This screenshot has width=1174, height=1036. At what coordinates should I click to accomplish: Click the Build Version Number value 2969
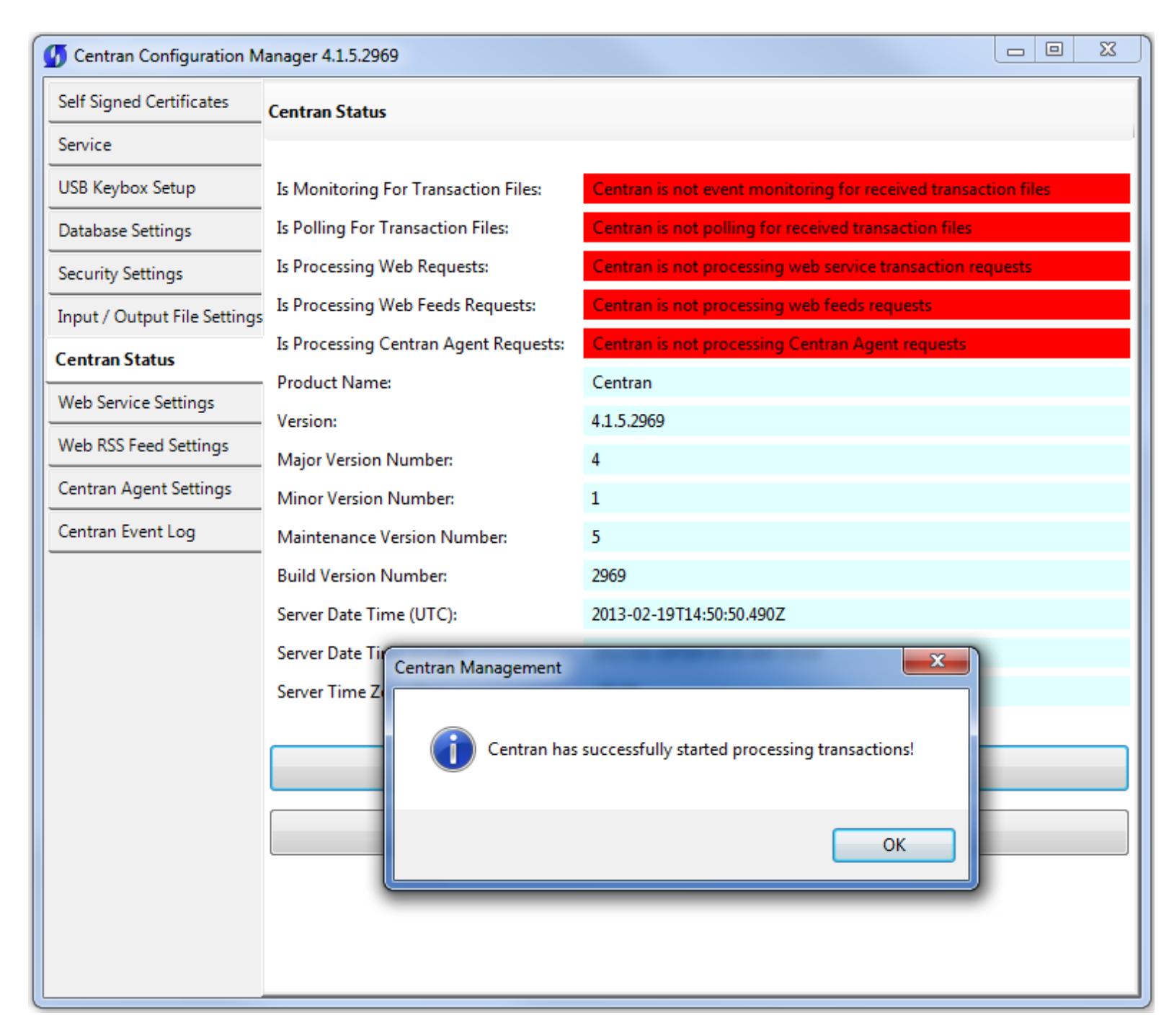pos(856,576)
